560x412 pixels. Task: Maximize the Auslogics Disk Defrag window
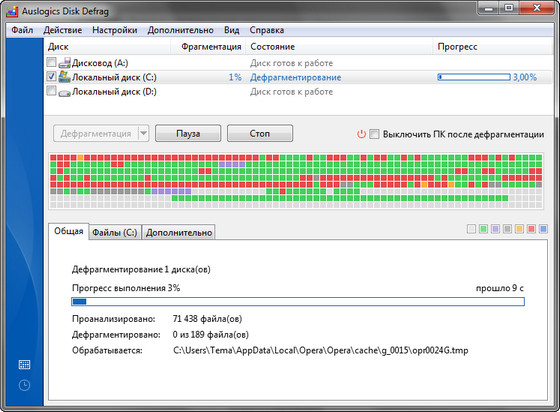[x=510, y=7]
